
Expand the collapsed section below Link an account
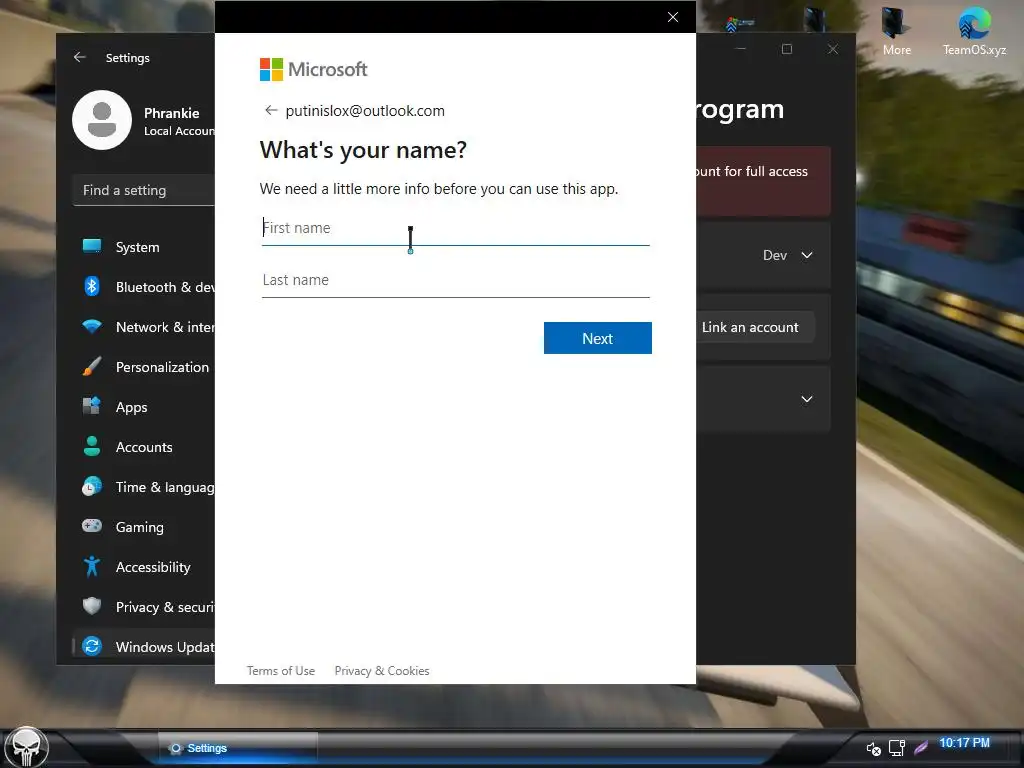[x=807, y=399]
